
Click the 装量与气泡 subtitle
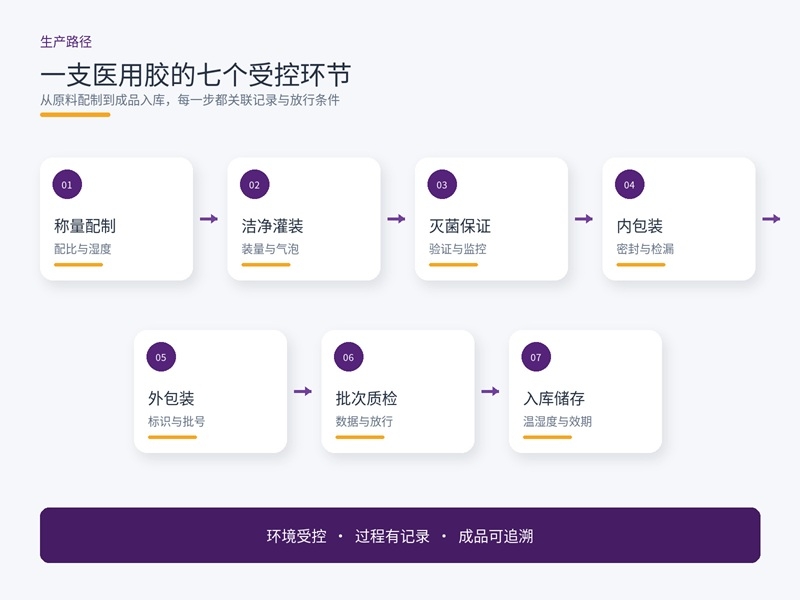pyautogui.click(x=270, y=249)
